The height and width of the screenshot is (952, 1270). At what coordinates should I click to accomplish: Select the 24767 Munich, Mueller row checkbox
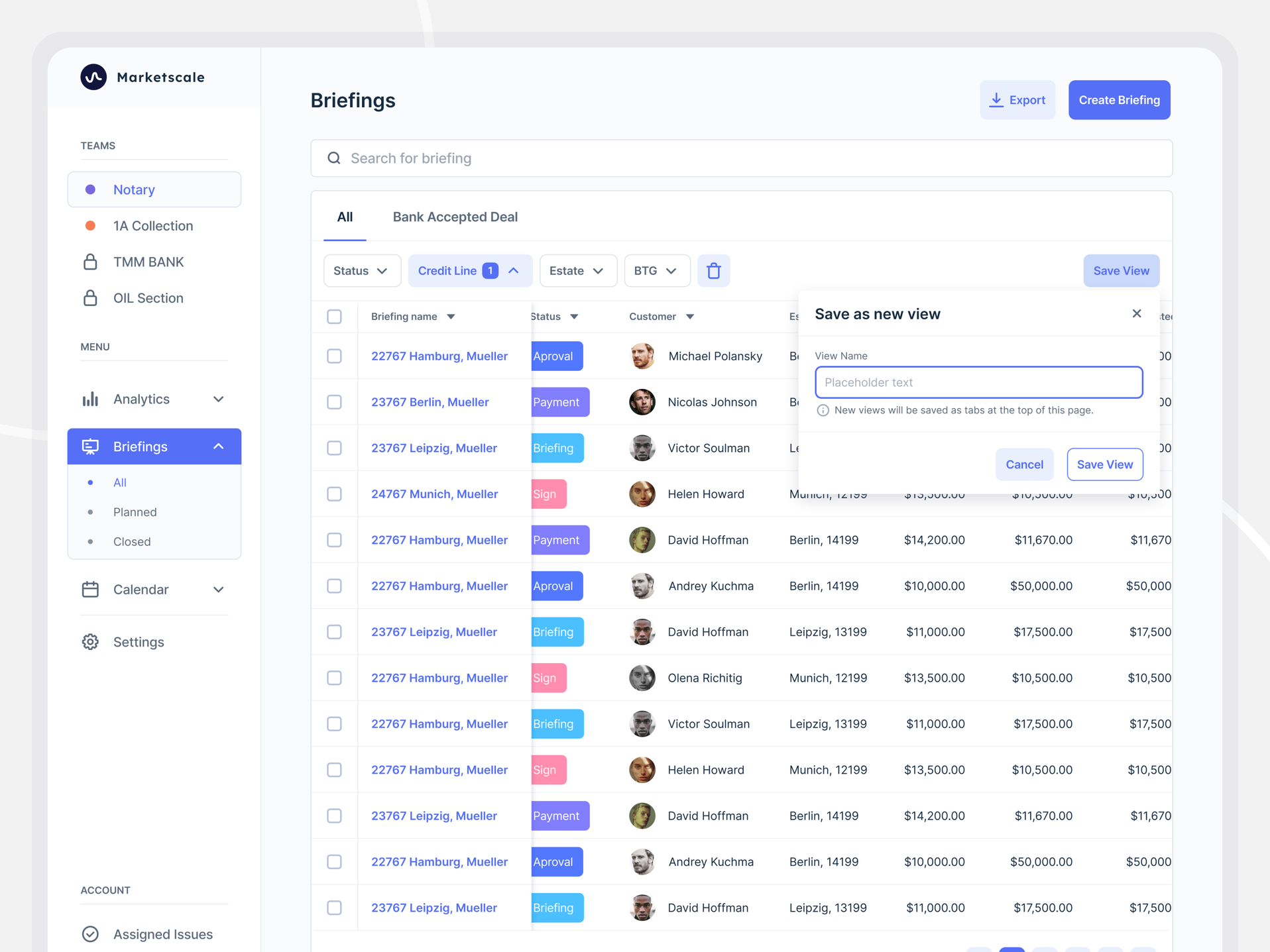[334, 494]
